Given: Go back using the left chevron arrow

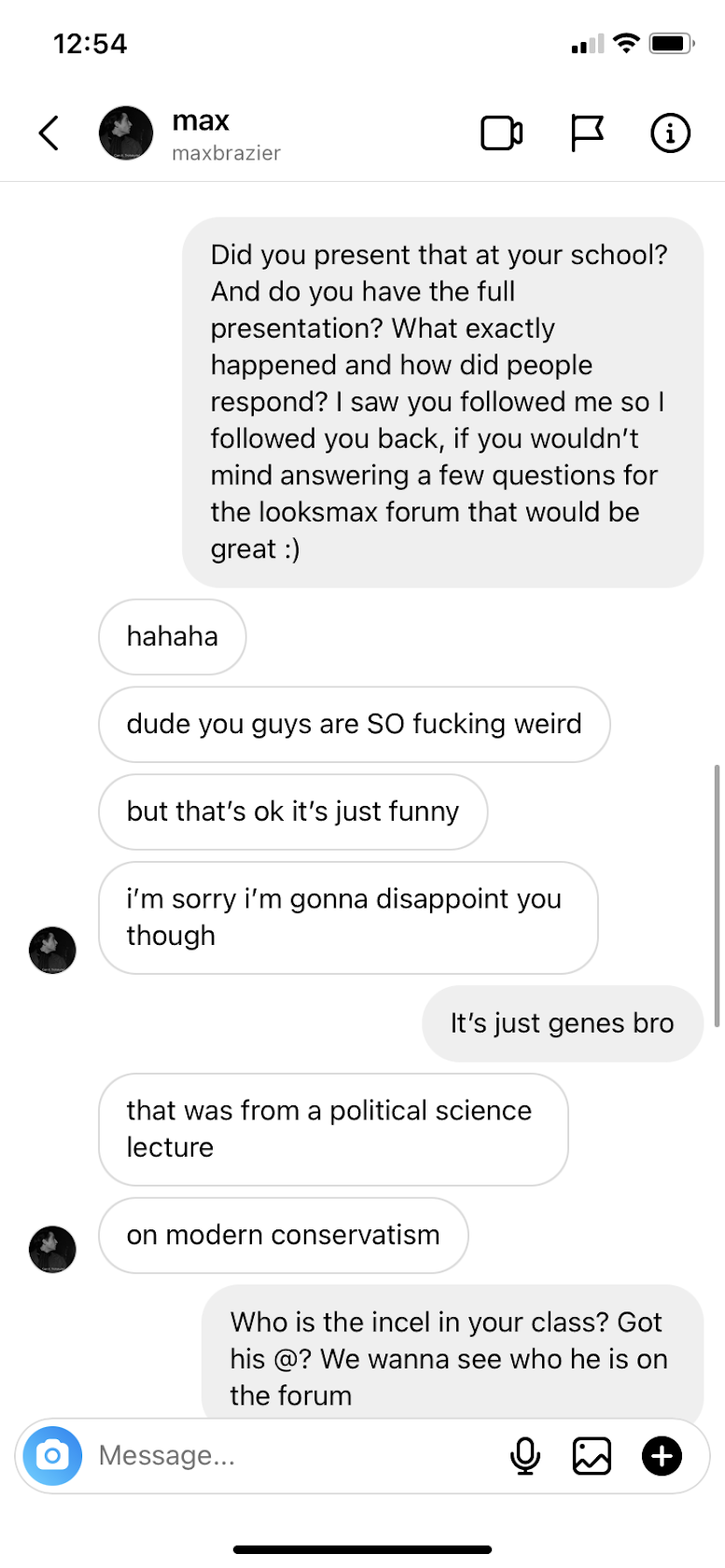Looking at the screenshot, I should (x=49, y=133).
